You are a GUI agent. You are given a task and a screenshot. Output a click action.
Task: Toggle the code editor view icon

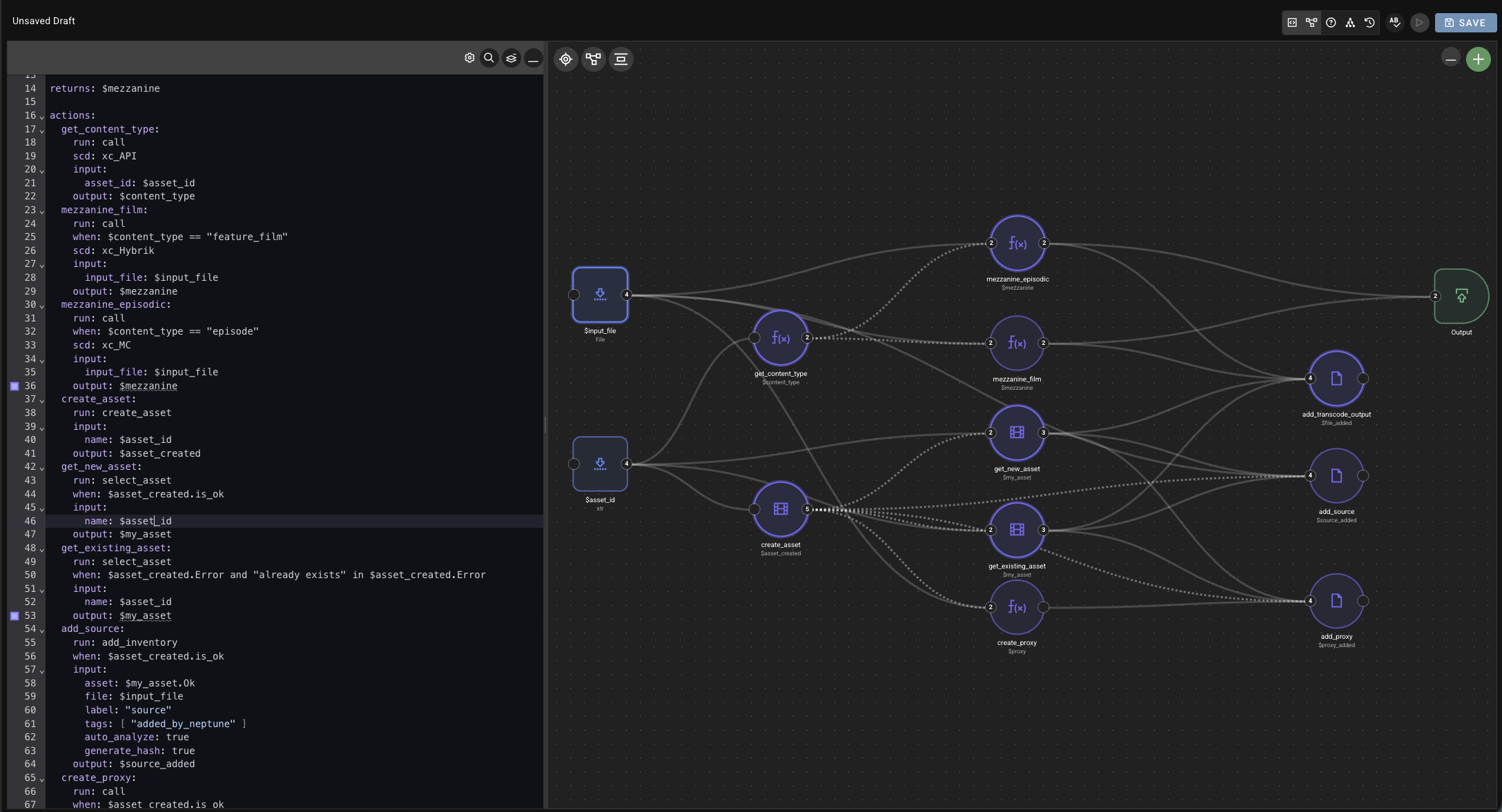point(1292,23)
